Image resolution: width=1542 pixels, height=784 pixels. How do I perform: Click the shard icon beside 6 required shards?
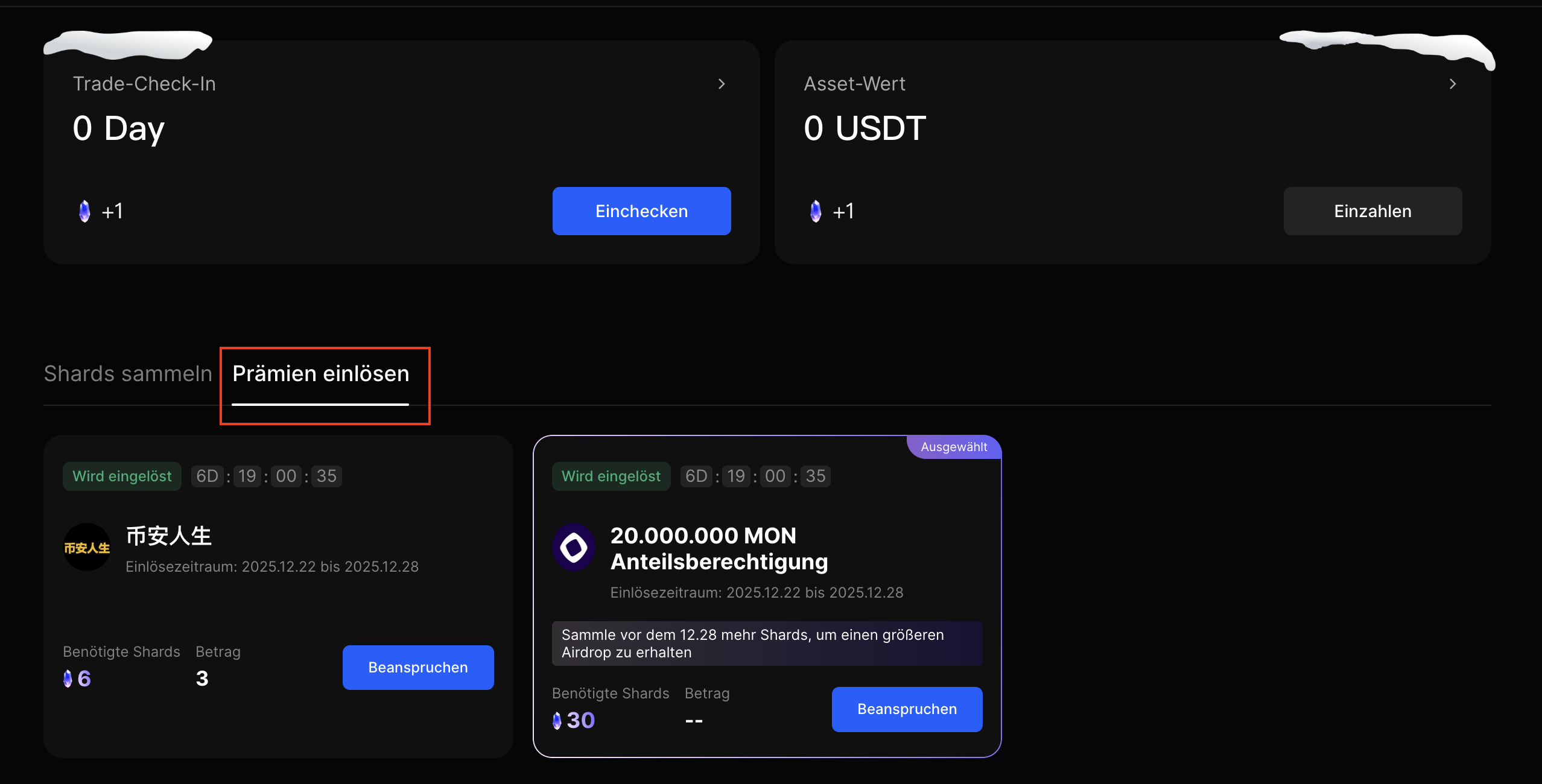pyautogui.click(x=68, y=678)
